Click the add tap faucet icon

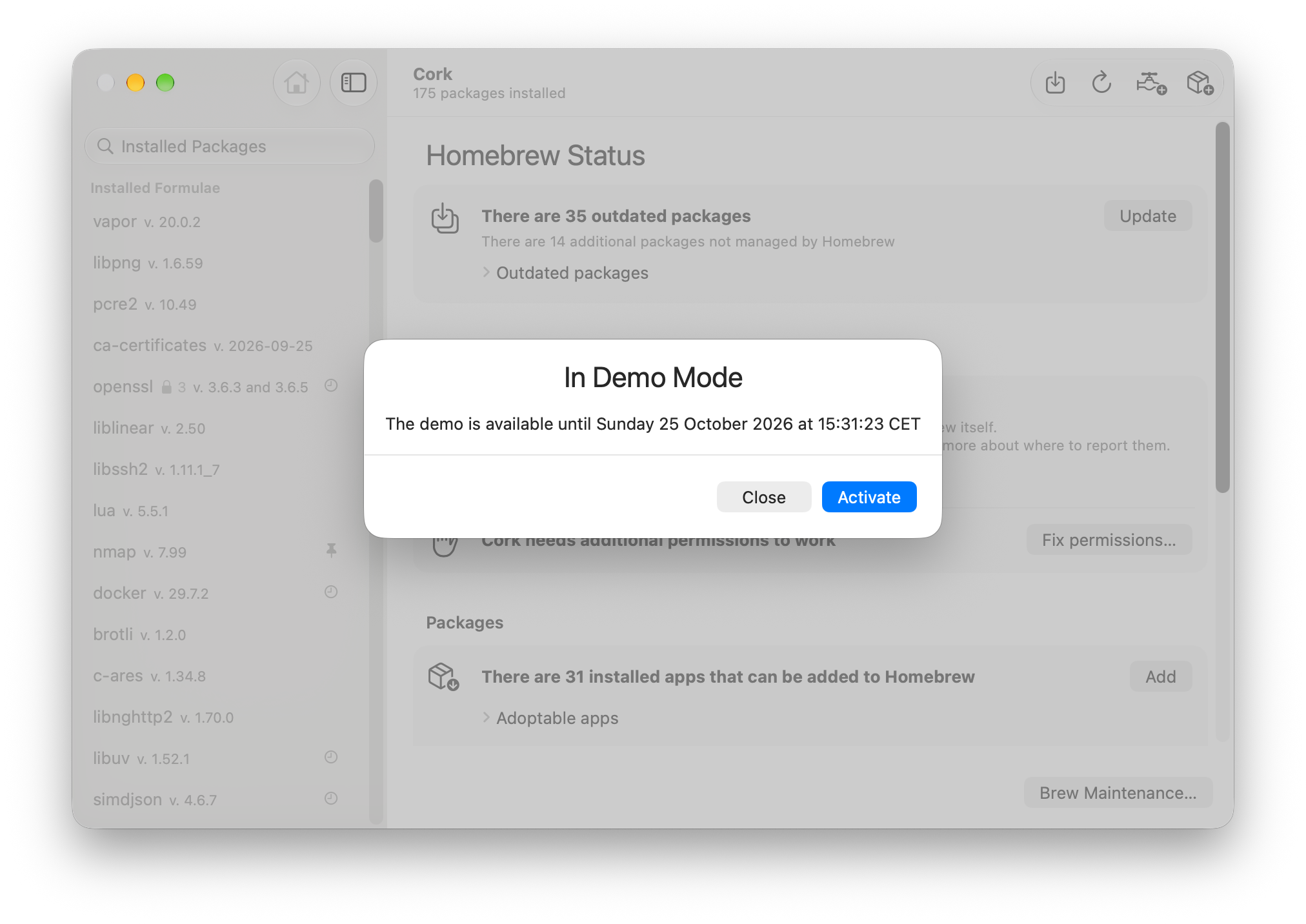[1150, 83]
